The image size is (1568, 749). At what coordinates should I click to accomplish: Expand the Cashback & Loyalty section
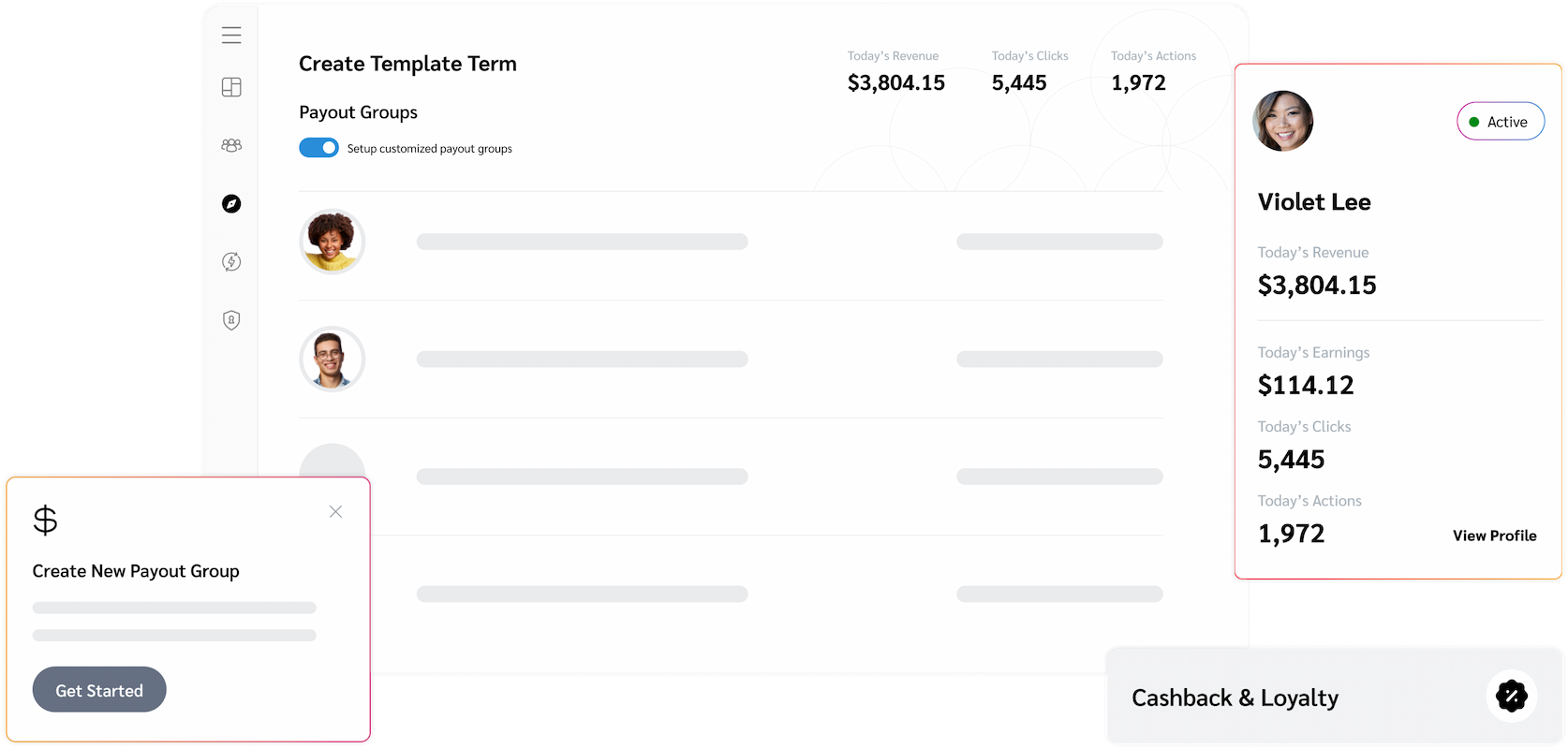pyautogui.click(x=1235, y=697)
